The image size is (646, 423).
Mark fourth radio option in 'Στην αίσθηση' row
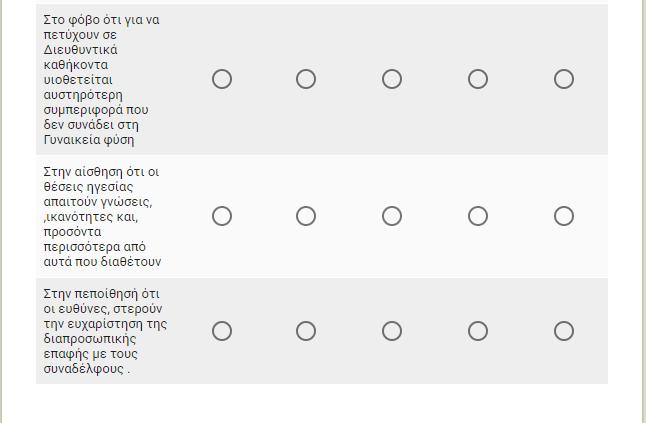point(478,216)
